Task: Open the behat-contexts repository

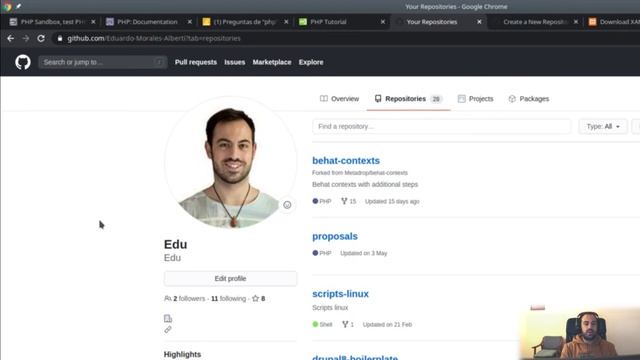Action: [x=346, y=160]
